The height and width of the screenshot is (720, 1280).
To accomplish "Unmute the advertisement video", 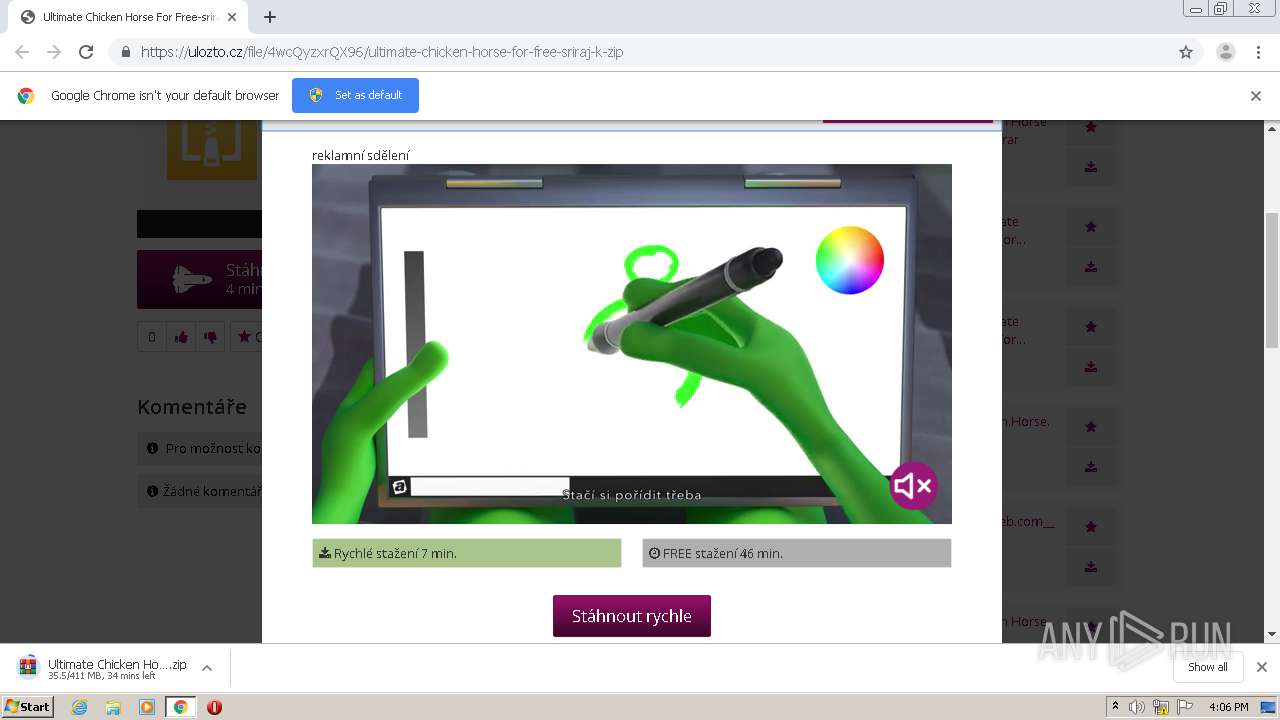I will click(913, 486).
